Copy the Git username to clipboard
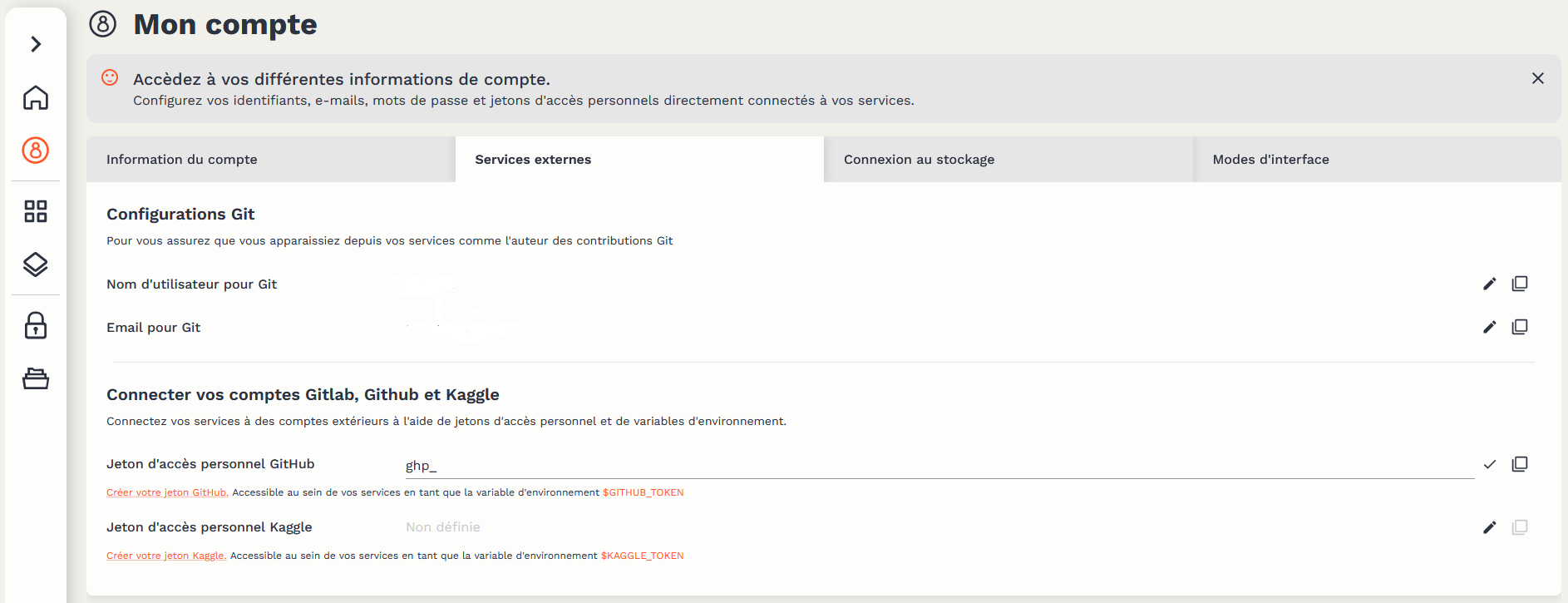 pos(1519,284)
